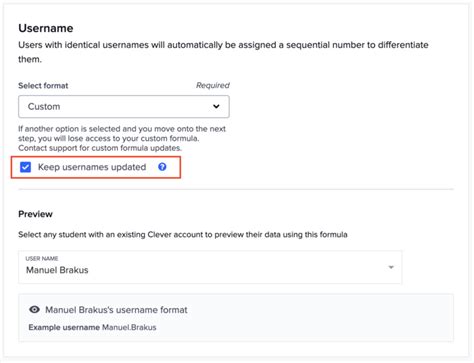The image size is (474, 363).
Task: Click the blue question mark help icon
Action: pyautogui.click(x=162, y=167)
